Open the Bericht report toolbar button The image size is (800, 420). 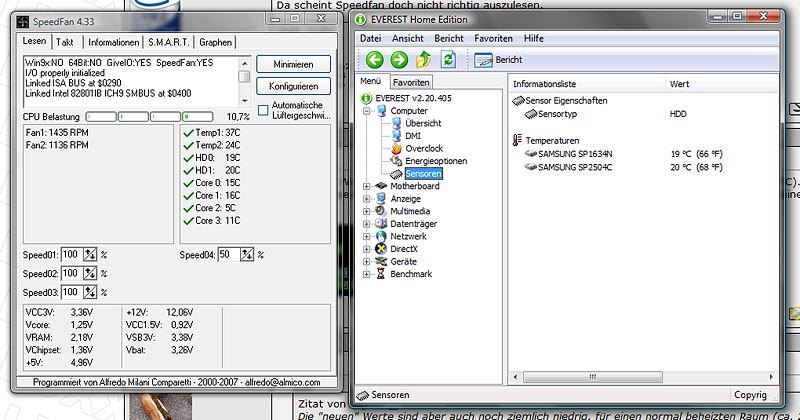[498, 60]
